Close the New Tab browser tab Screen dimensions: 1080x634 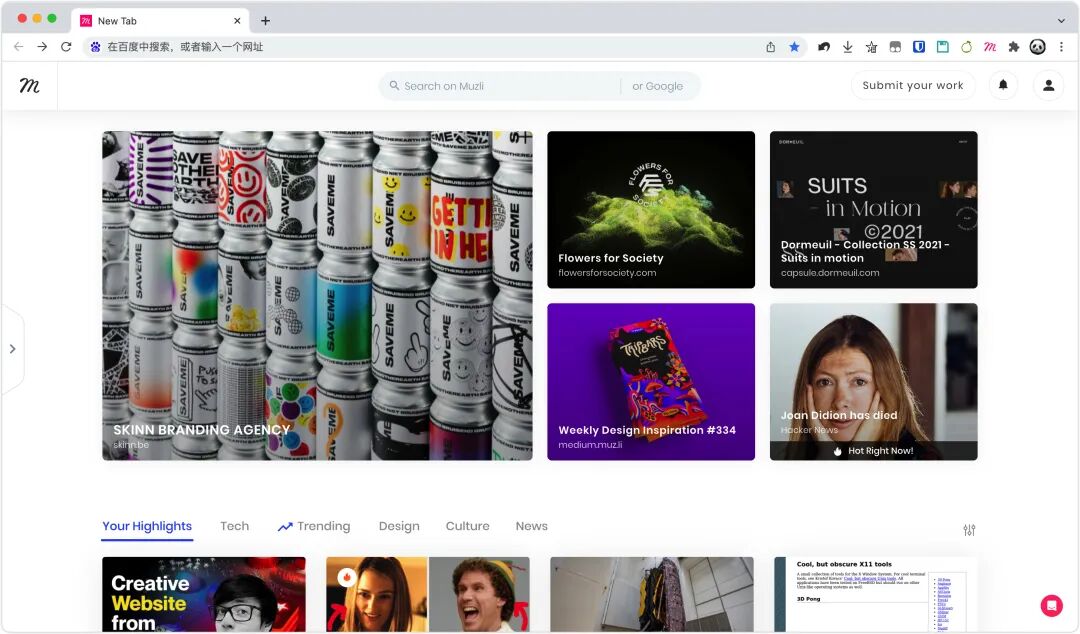237,21
